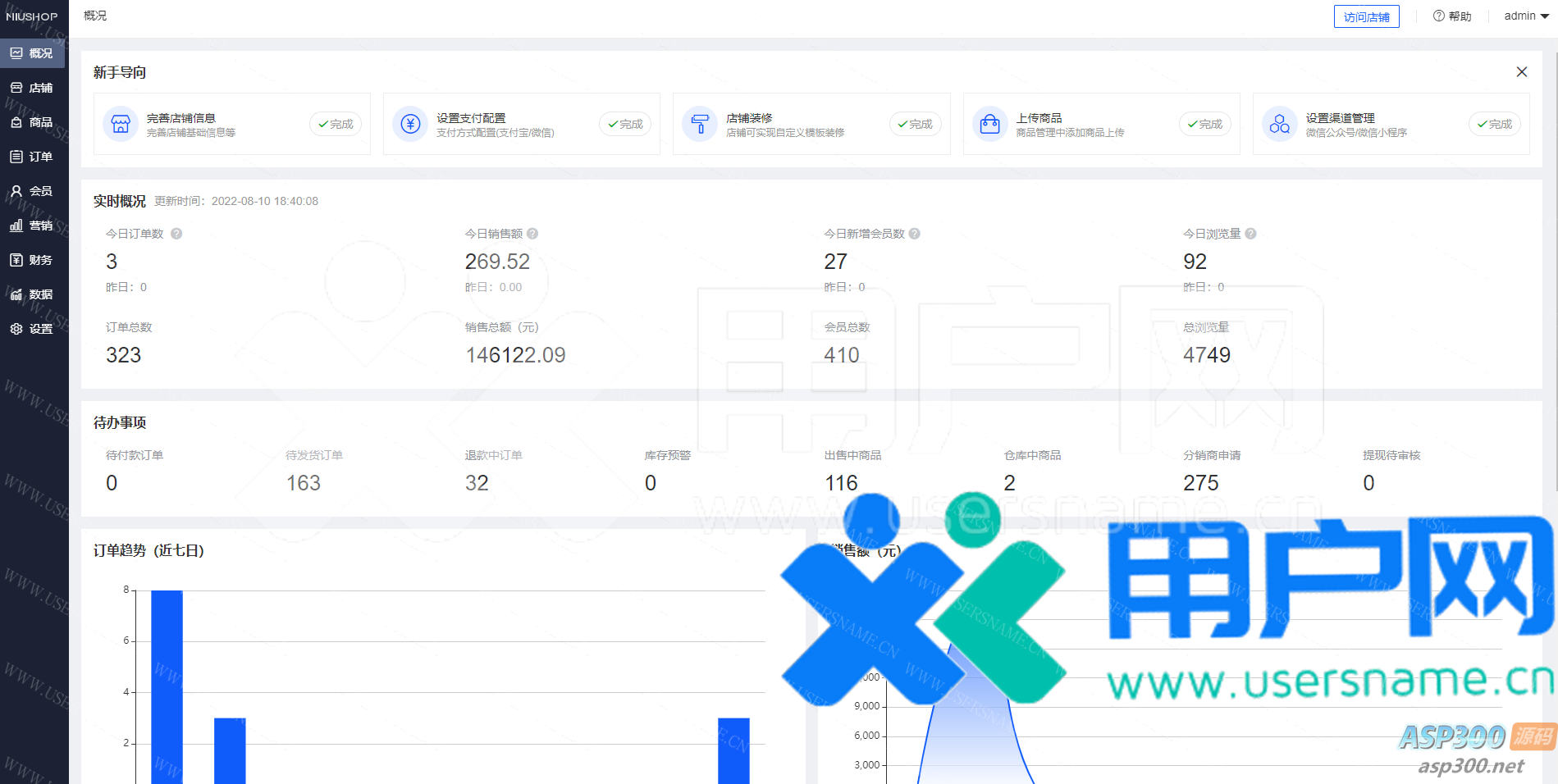
Task: Click the 完善店铺信息 guide title
Action: pos(181,118)
